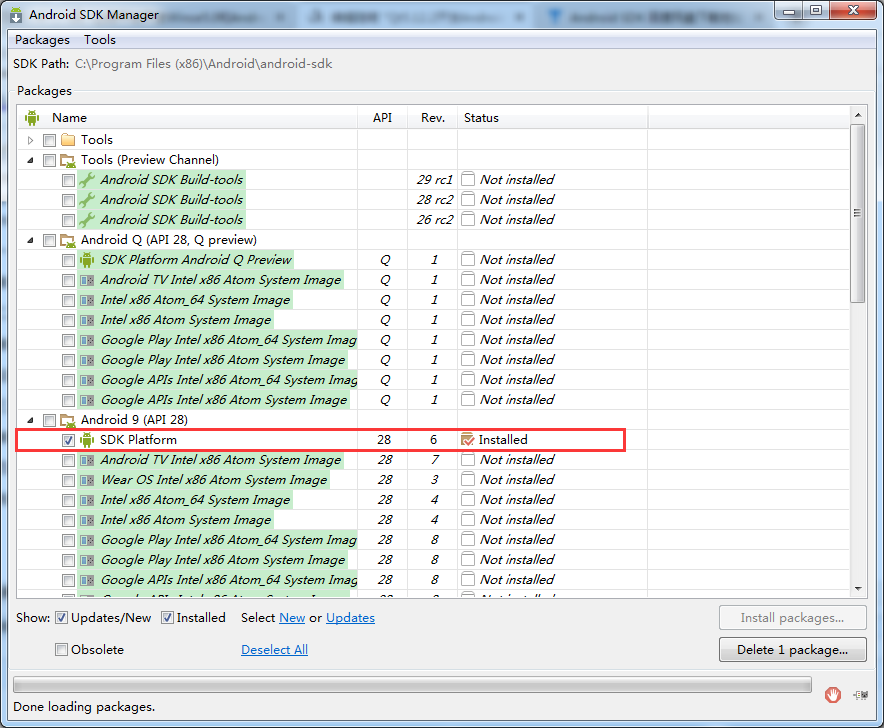Click the scrollbar down arrow
Image resolution: width=884 pixels, height=728 pixels.
(858, 589)
